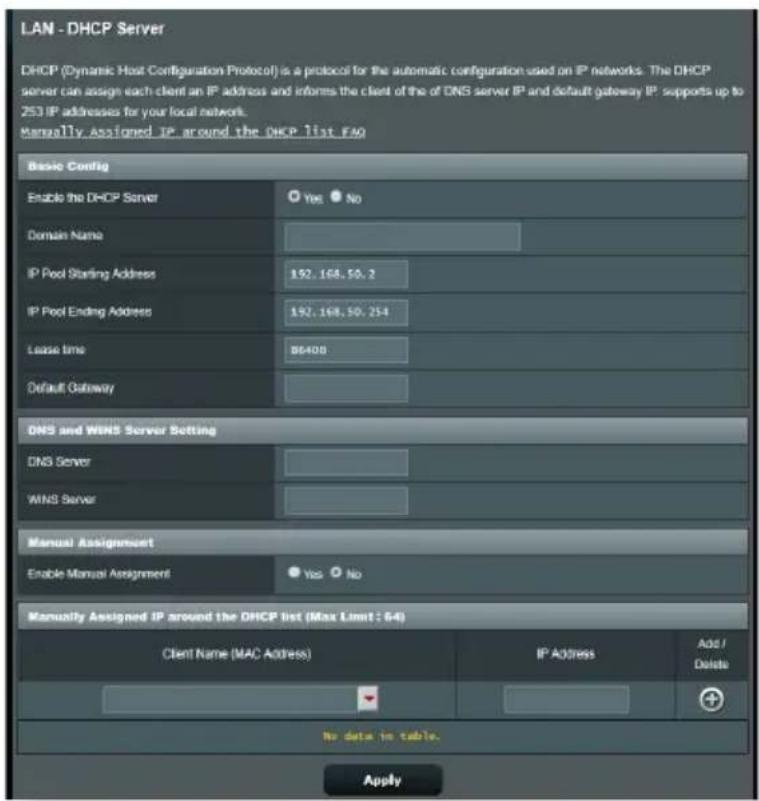Viewport: 759px width, 801px height.
Task: Click the 'No data in table.' message
Action: [x=382, y=736]
